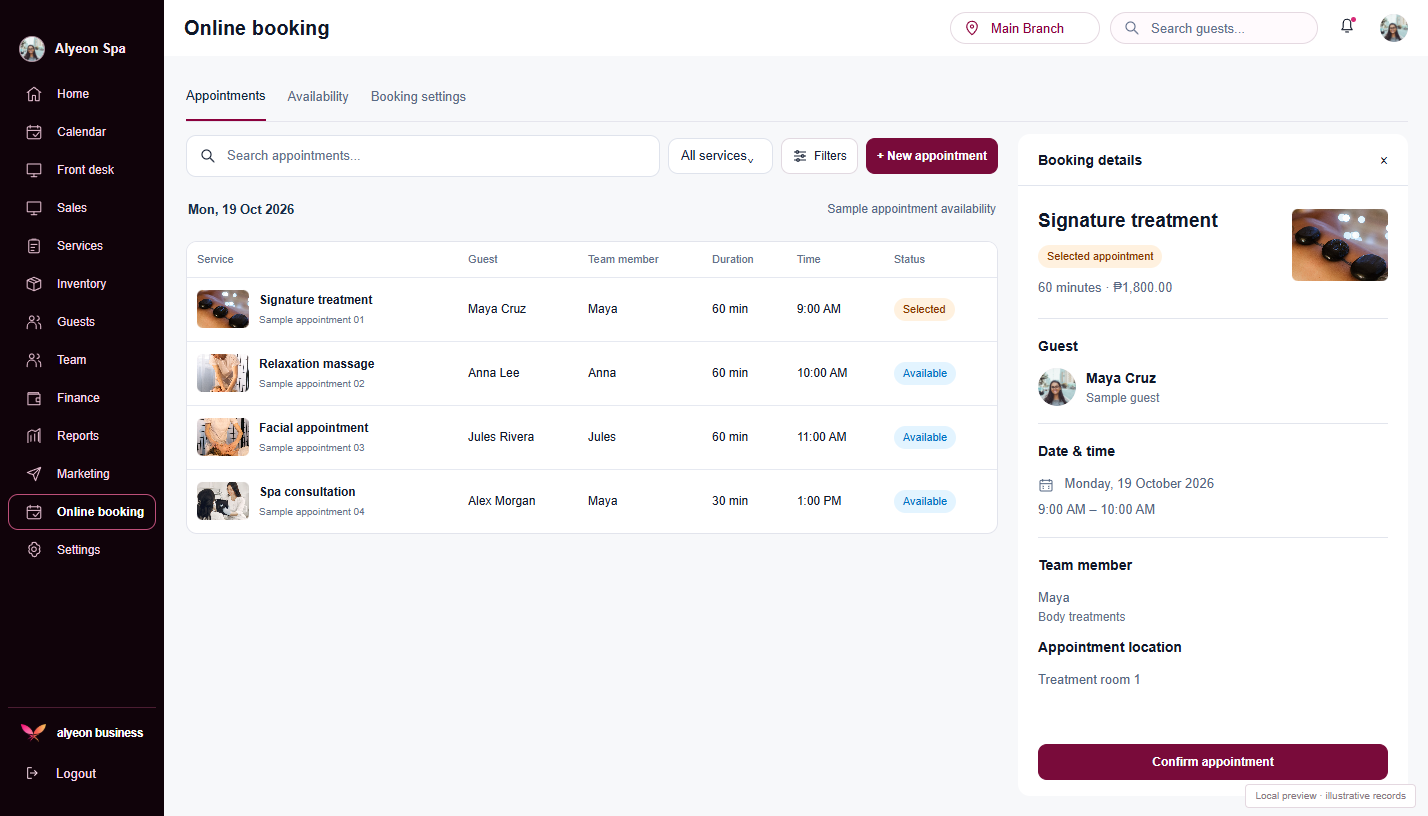Image resolution: width=1428 pixels, height=816 pixels.
Task: Click the Facial appointment thumbnail
Action: (x=223, y=437)
